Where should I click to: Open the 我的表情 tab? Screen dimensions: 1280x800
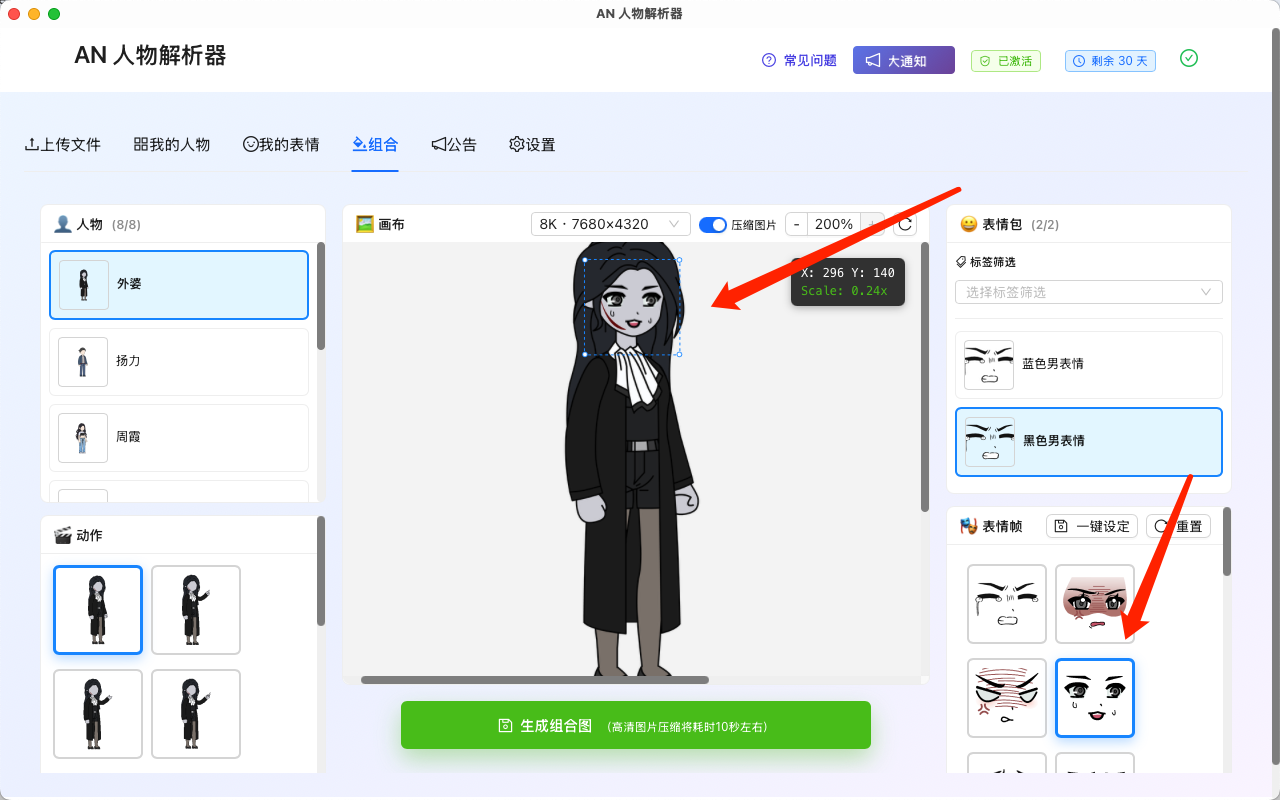tap(281, 144)
